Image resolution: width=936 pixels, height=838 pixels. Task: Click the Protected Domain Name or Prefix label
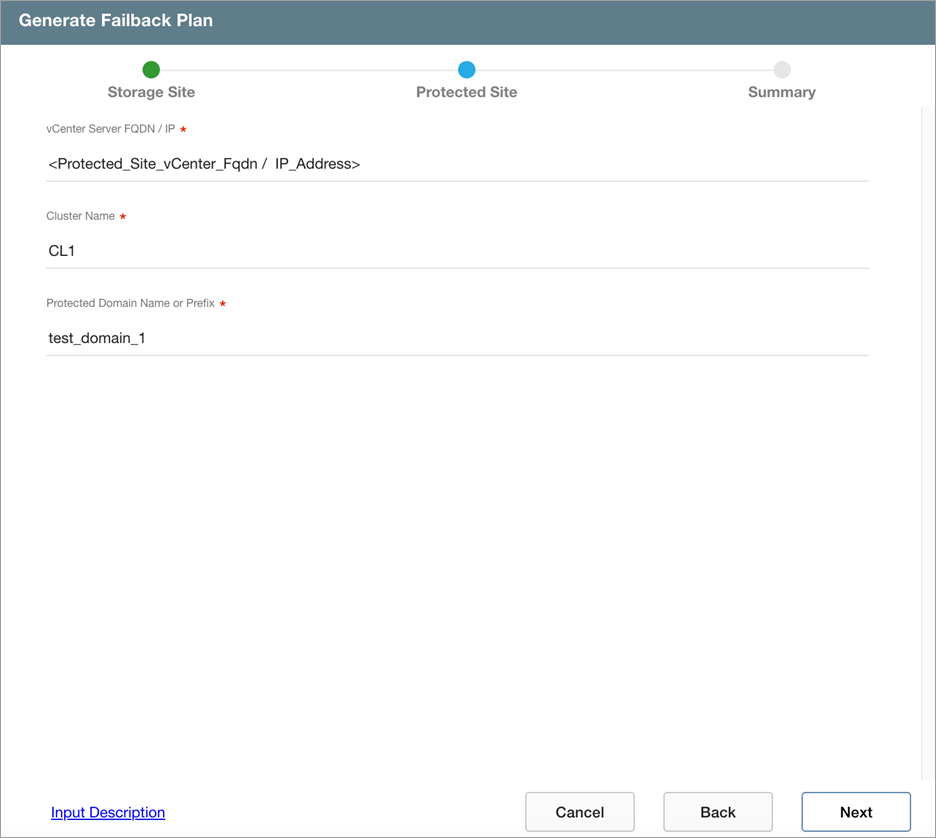[130, 304]
